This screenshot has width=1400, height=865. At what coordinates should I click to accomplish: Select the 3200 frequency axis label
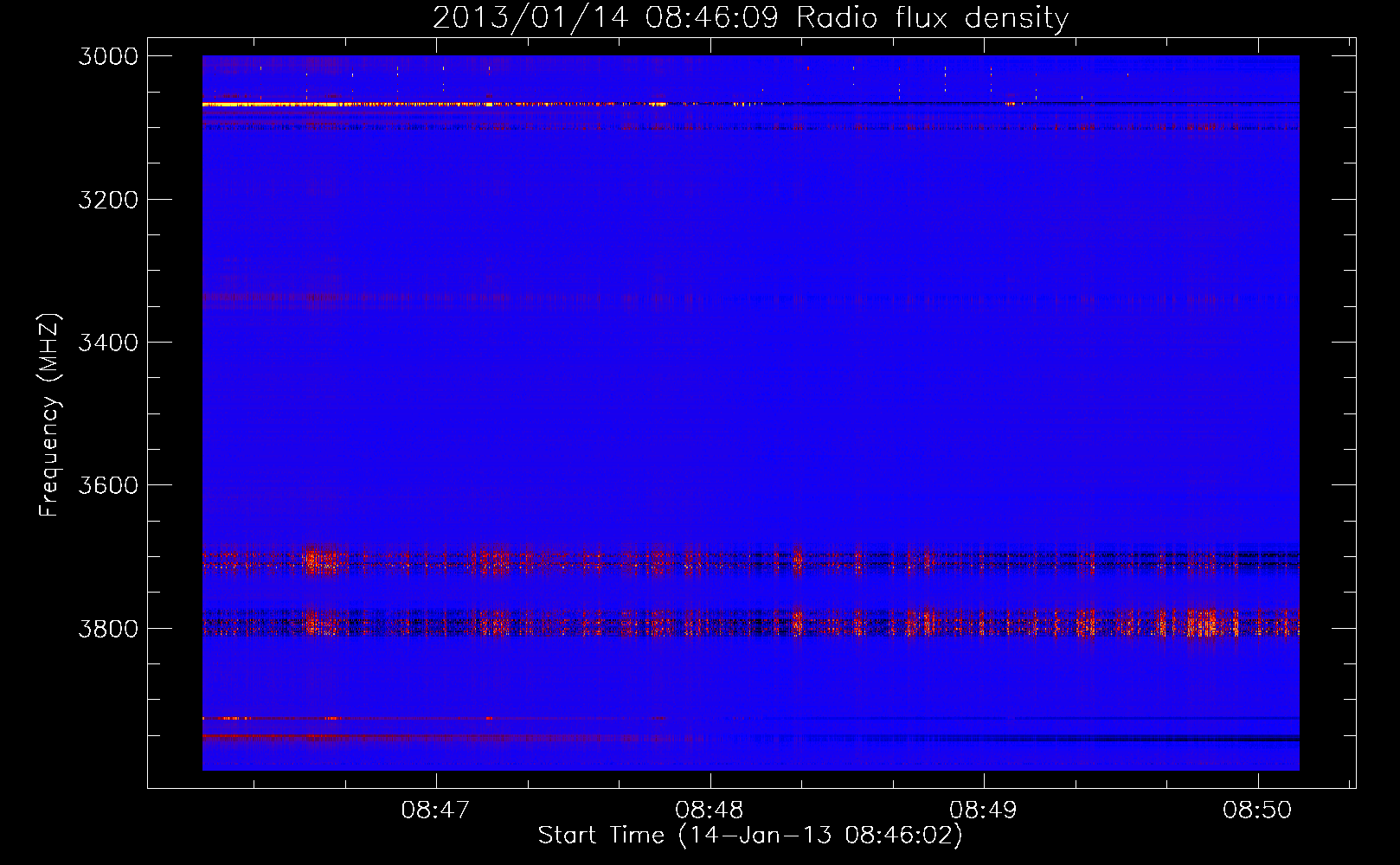(108, 200)
